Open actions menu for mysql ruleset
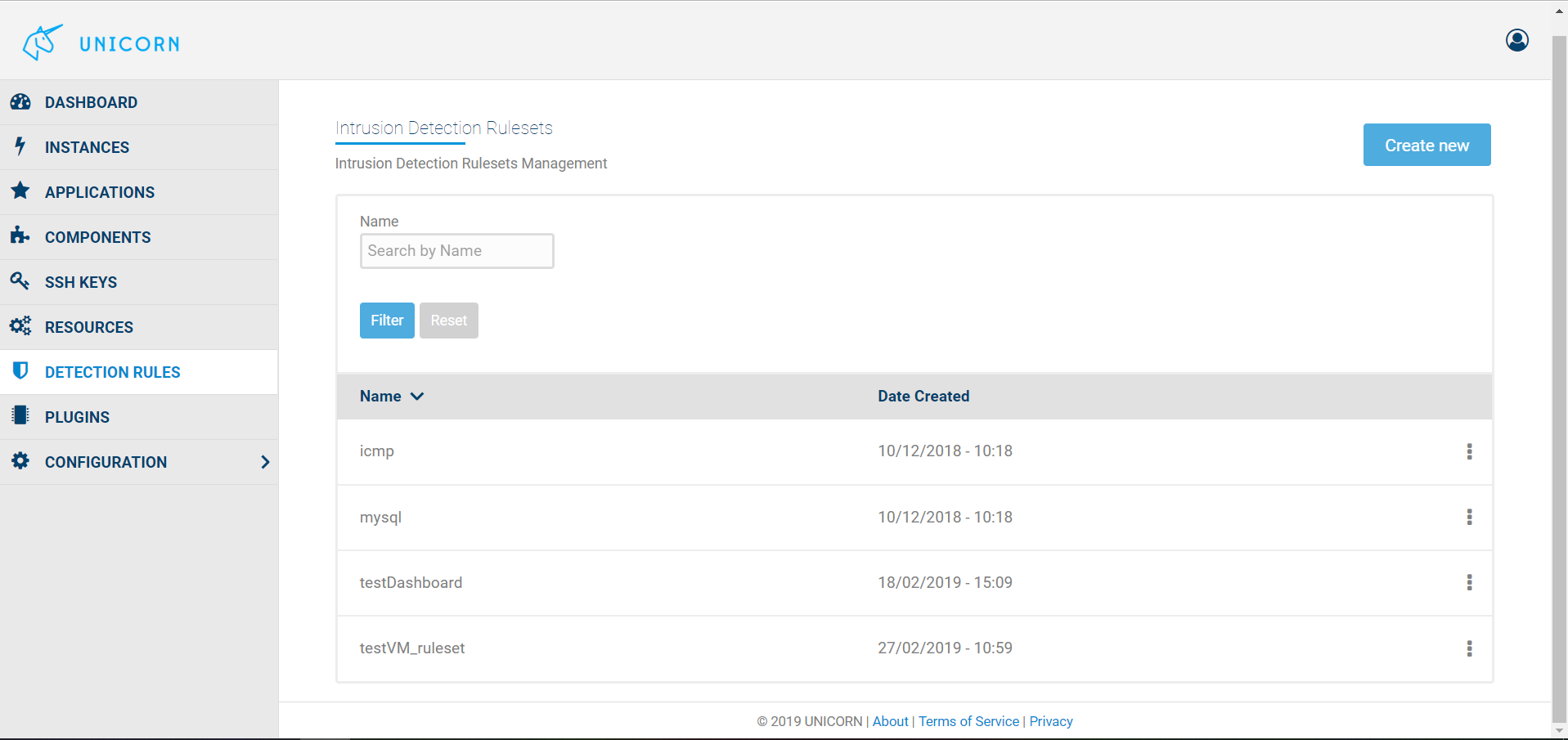This screenshot has width=1568, height=740. (1469, 517)
